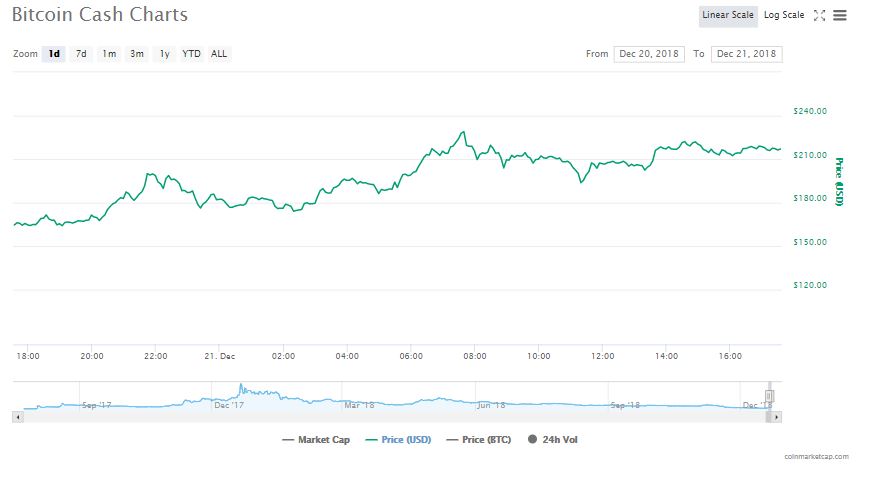Switch to Linear Scale
Screen dimensions: 877x482
(x=728, y=15)
